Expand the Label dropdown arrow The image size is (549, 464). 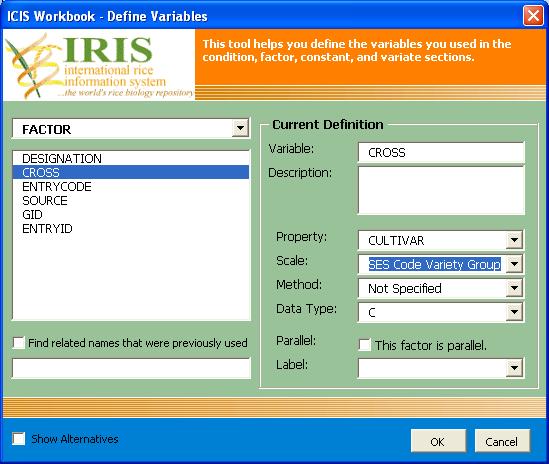[514, 368]
